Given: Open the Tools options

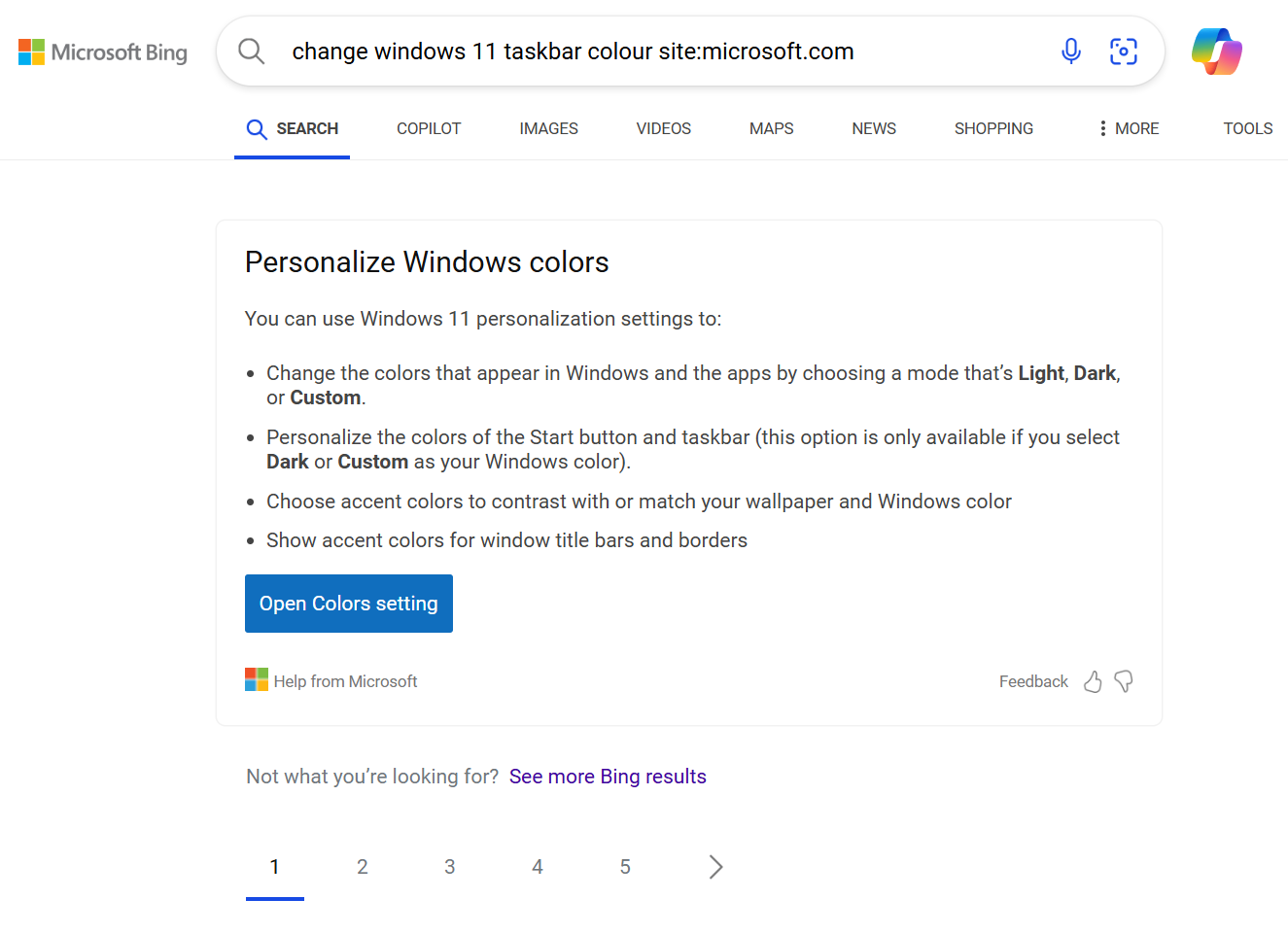Looking at the screenshot, I should click(1247, 128).
